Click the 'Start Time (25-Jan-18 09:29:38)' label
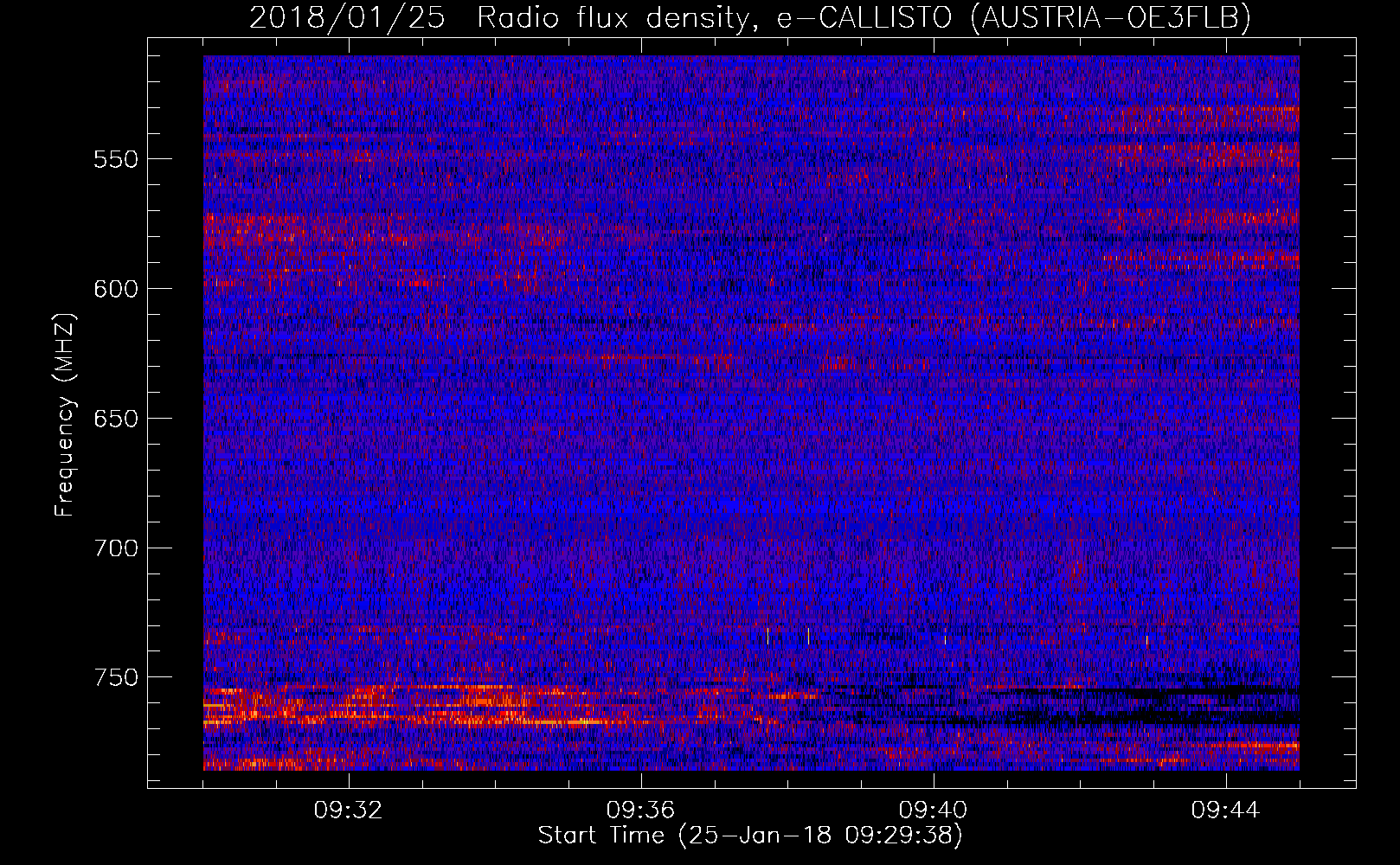 [750, 836]
